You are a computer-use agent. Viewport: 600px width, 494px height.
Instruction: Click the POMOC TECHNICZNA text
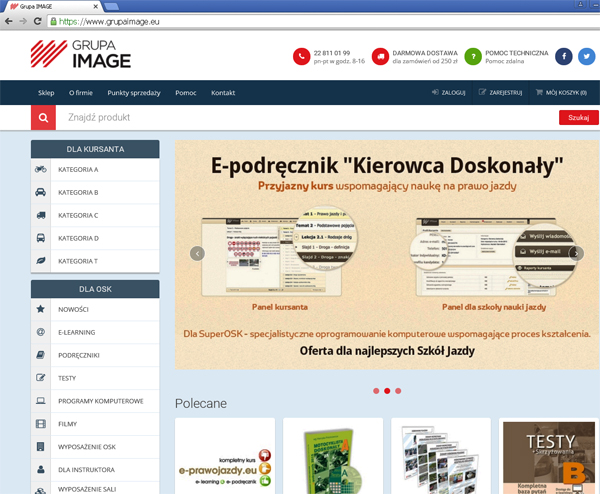(x=517, y=53)
